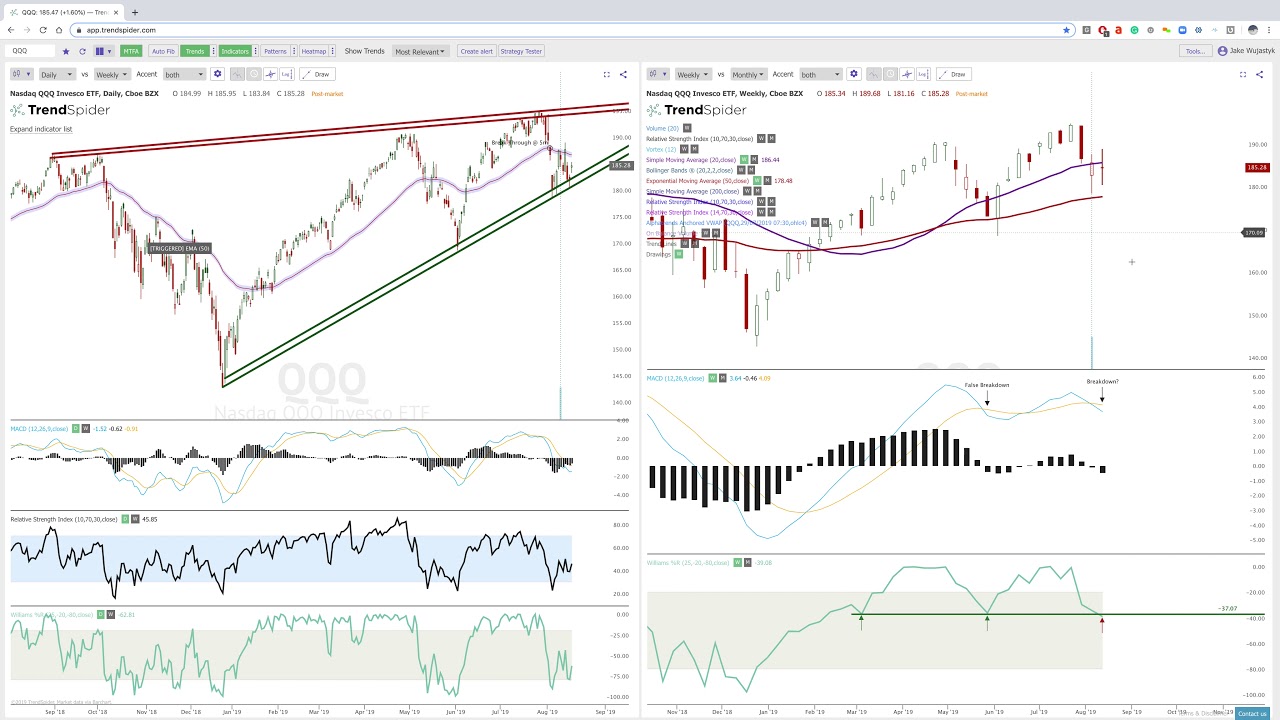The image size is (1280, 720).
Task: Open right chart Monthly secondary timeframe dropdown
Action: pyautogui.click(x=748, y=74)
